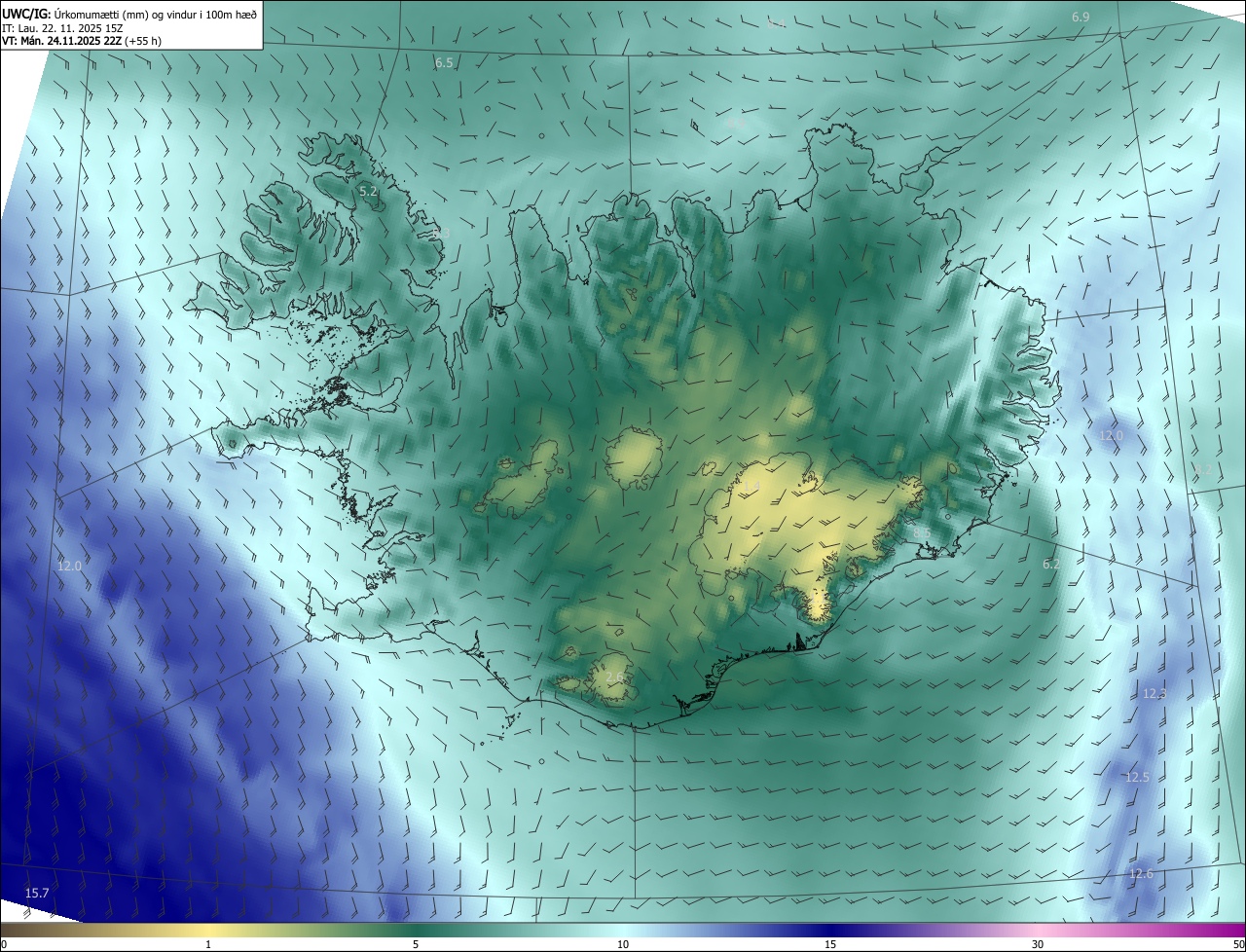Click the 6.2 value label off the southeast coast
This screenshot has width=1246, height=952.
pos(1051,564)
